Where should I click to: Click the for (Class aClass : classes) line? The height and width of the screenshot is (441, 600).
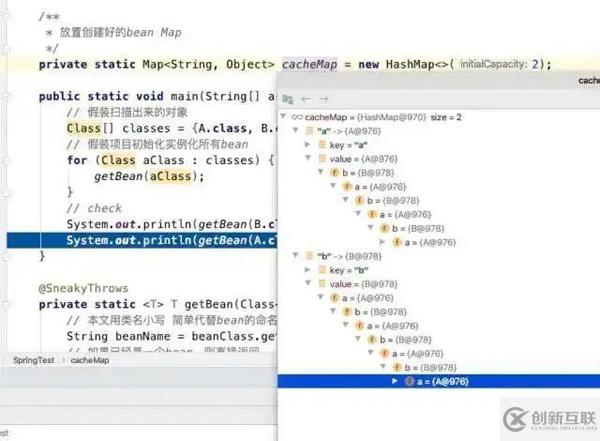[171, 160]
